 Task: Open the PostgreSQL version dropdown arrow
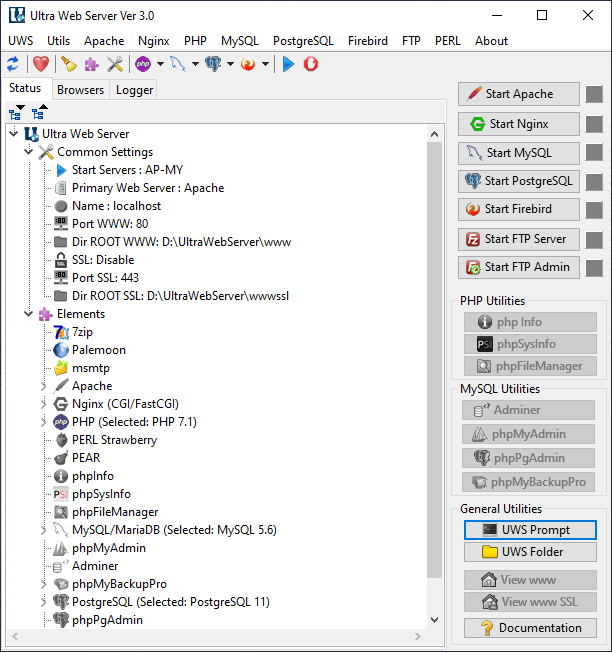(x=230, y=64)
